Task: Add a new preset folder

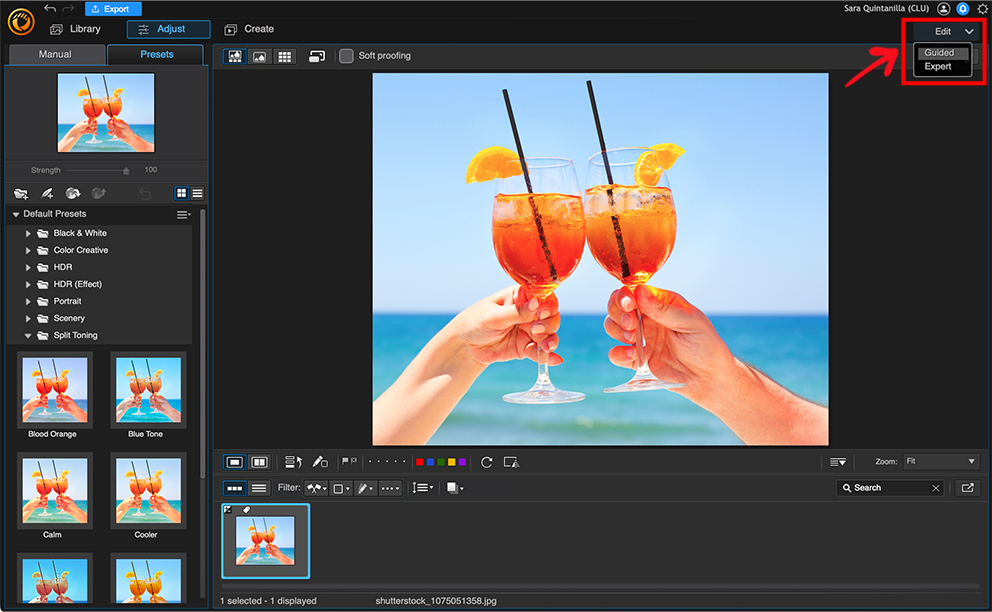Action: click(21, 193)
